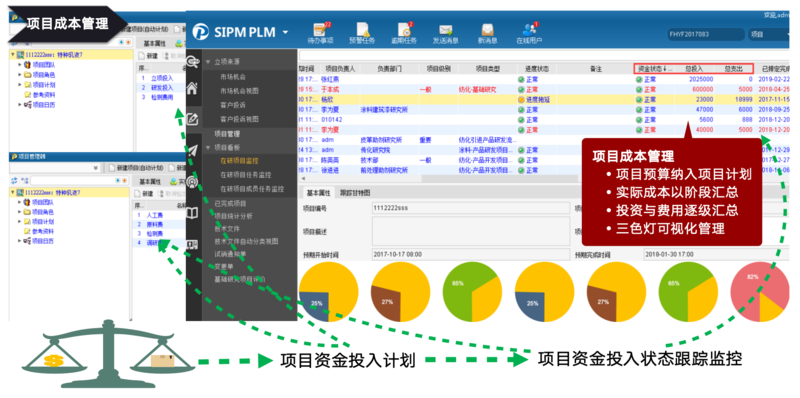The width and height of the screenshot is (800, 398).
Task: Click 涂料建筑漆研究所 department cell
Action: tap(384, 110)
